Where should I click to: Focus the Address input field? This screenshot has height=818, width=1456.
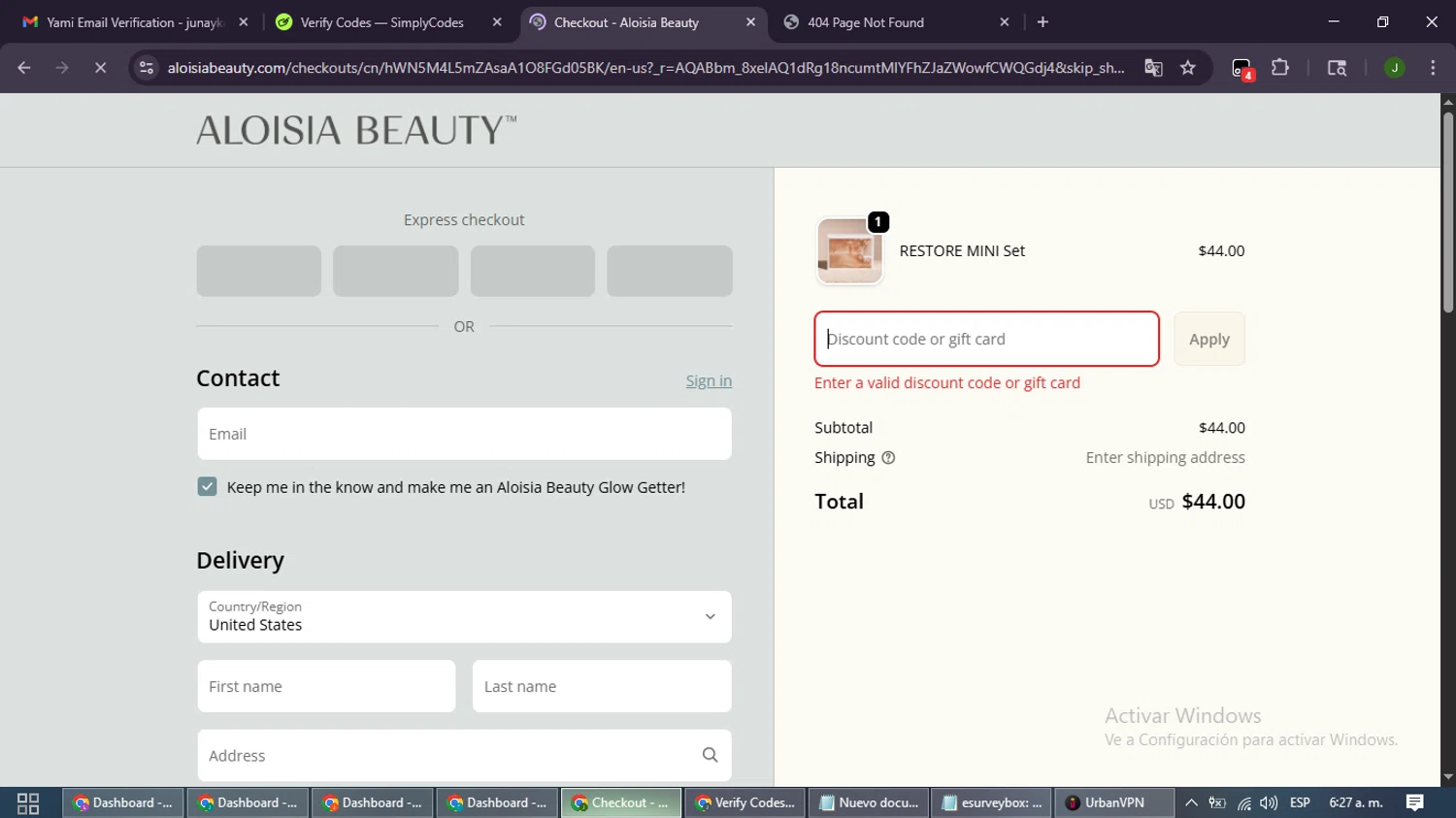(464, 755)
